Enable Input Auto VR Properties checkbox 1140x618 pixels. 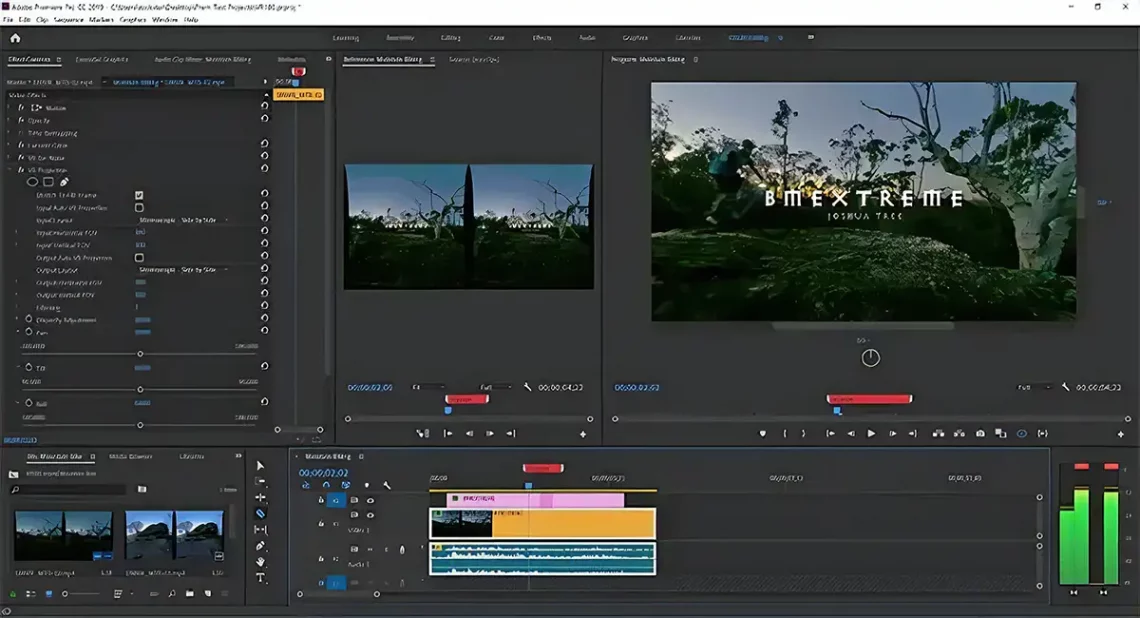(139, 208)
